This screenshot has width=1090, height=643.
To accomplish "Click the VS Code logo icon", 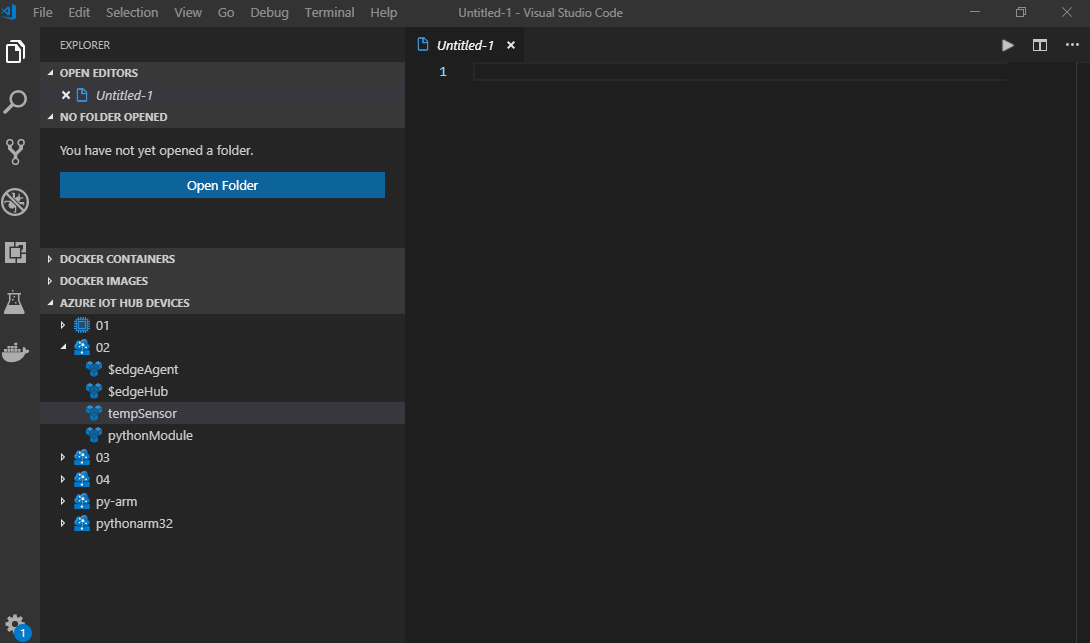I will 9,12.
